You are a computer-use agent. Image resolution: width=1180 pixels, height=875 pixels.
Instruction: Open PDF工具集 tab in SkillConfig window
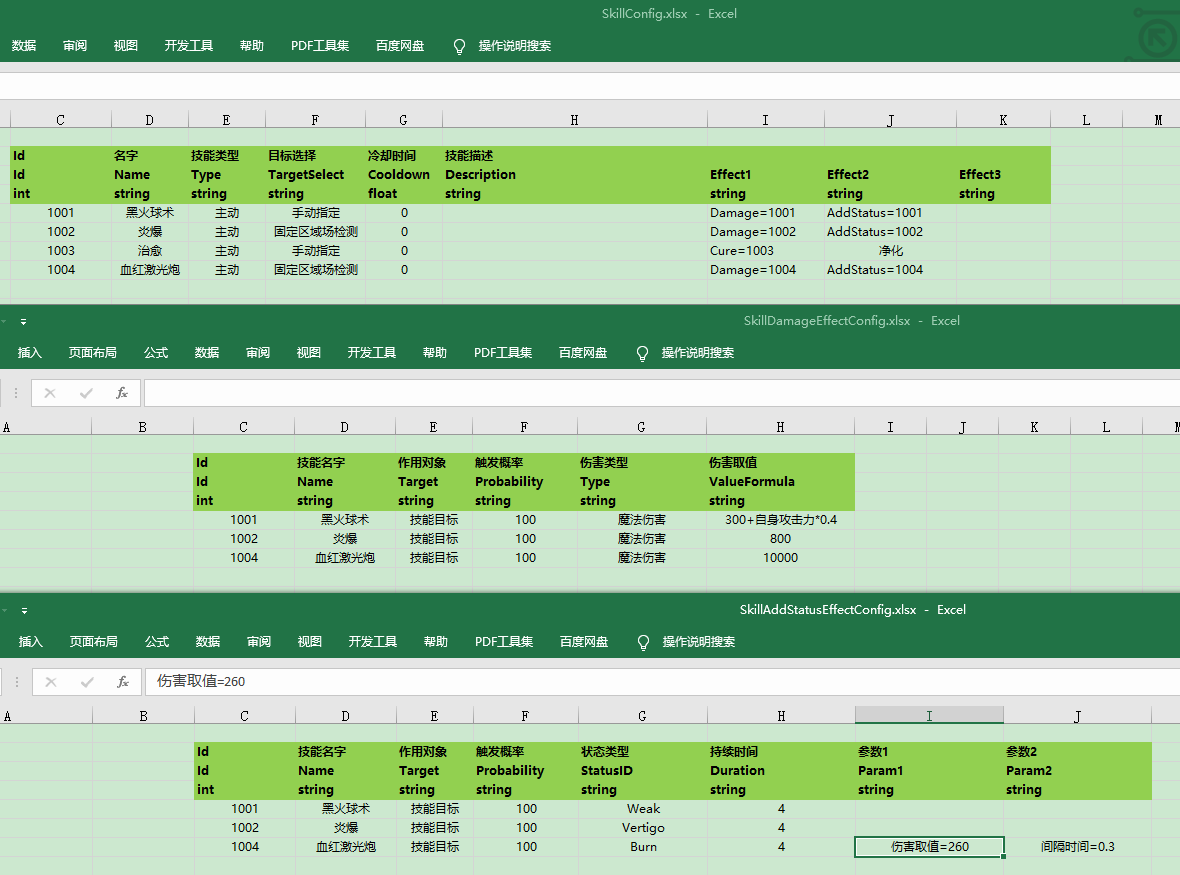tap(320, 46)
